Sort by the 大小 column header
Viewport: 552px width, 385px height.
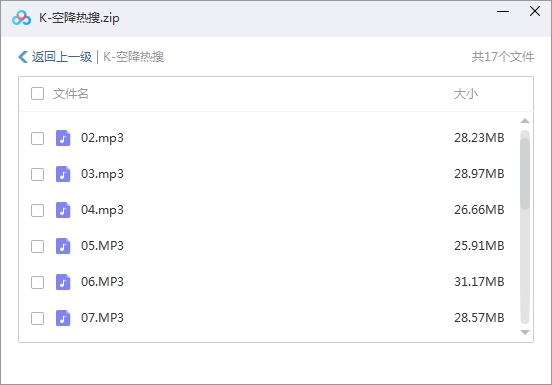point(465,94)
